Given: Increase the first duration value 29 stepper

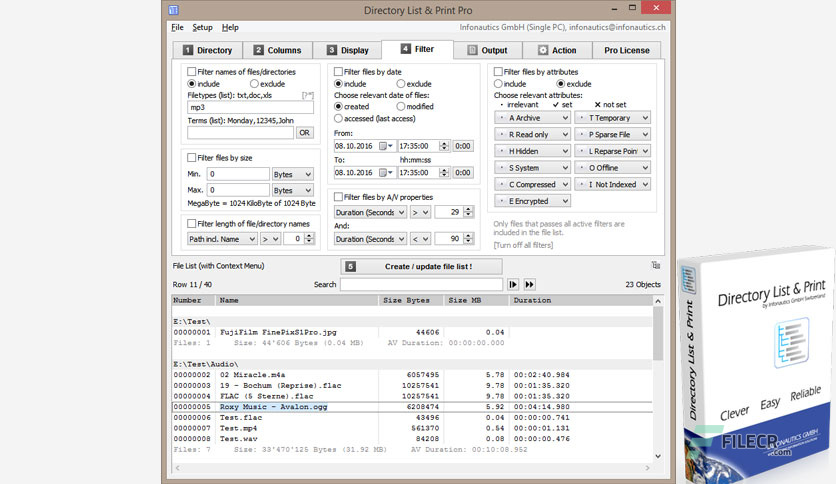Looking at the screenshot, I should tap(468, 209).
